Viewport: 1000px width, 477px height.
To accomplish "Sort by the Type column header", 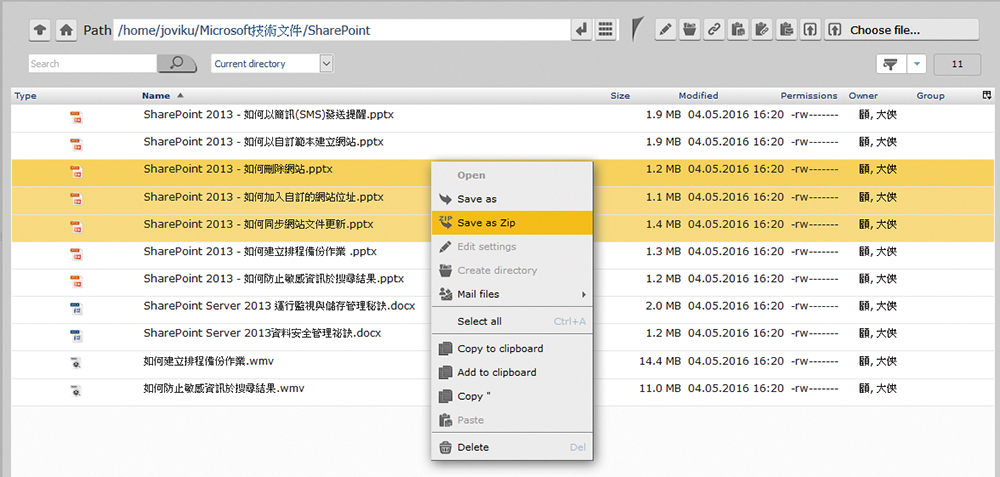I will click(26, 96).
